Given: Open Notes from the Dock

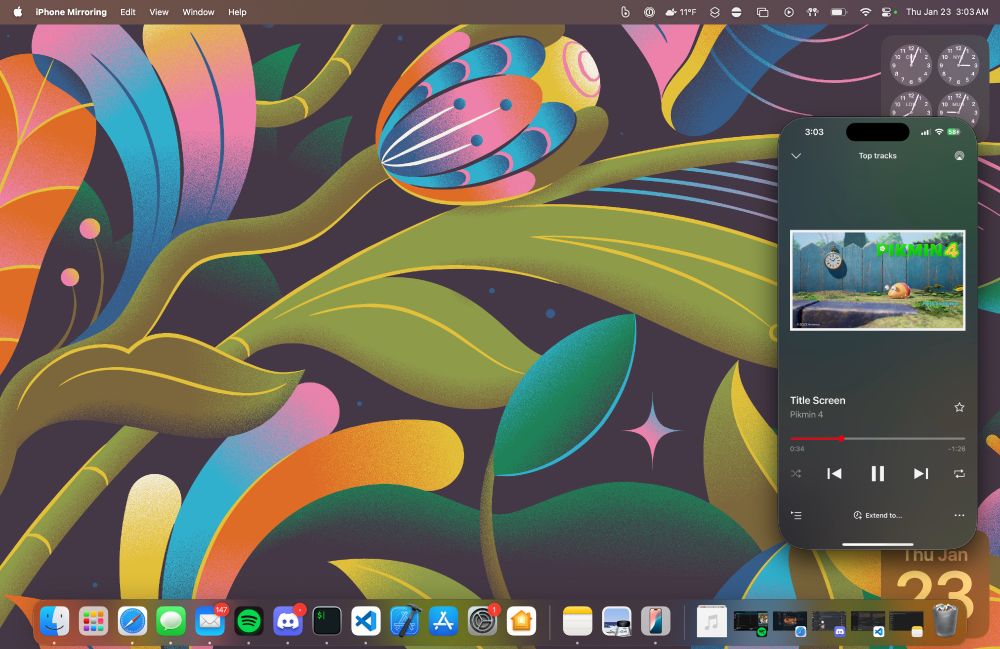Looking at the screenshot, I should click(577, 621).
